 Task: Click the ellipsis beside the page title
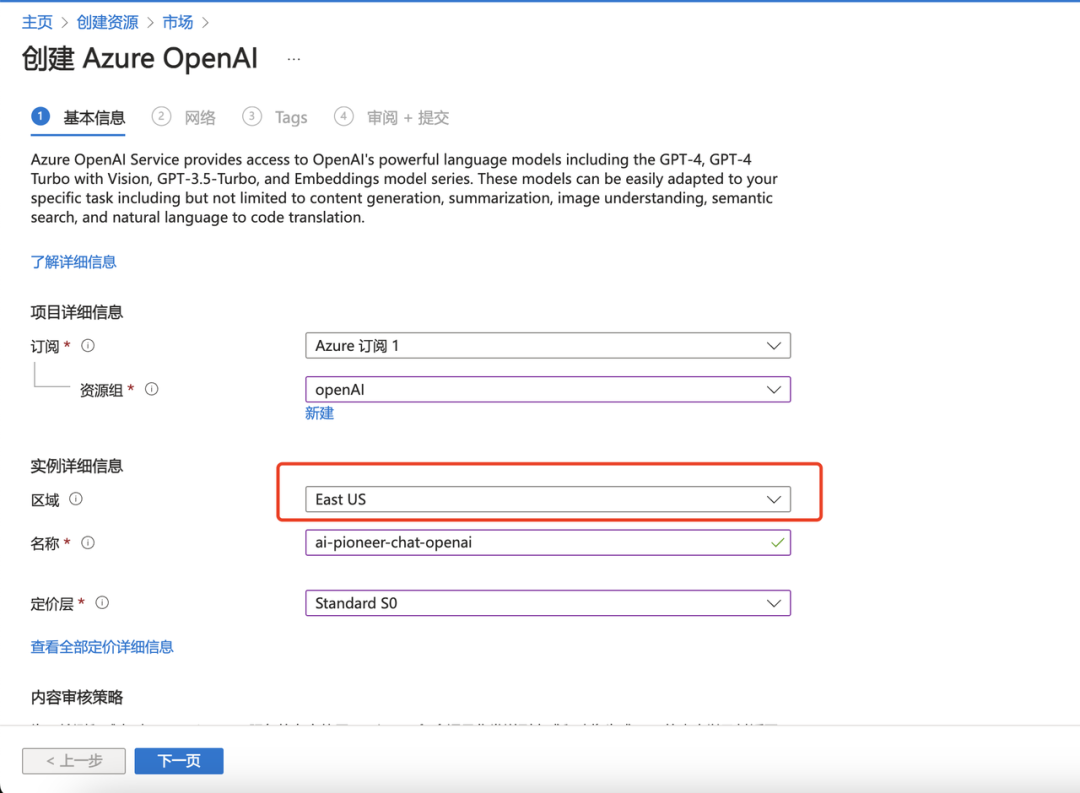pos(293,59)
